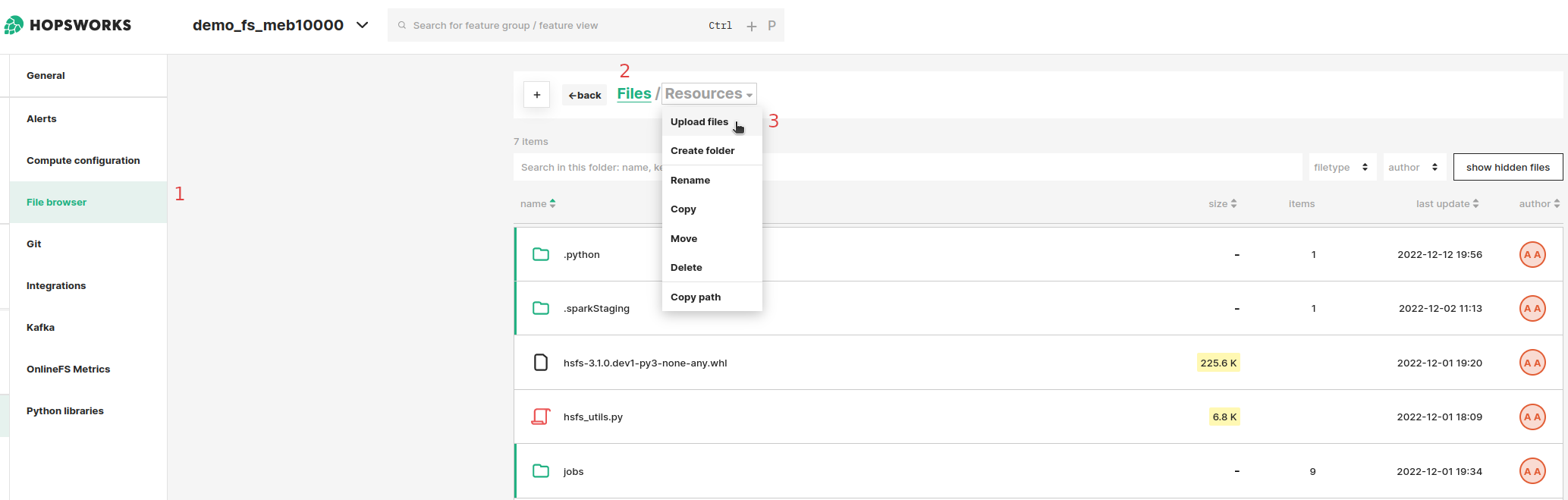
Task: Click the plus add button near back
Action: click(536, 95)
